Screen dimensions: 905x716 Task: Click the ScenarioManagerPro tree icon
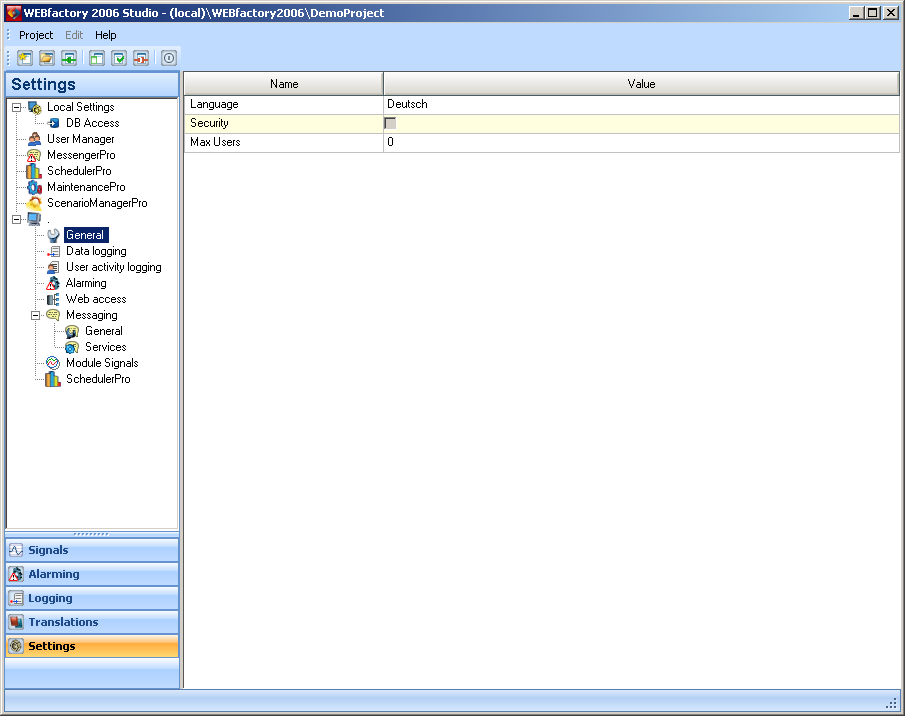coord(34,203)
